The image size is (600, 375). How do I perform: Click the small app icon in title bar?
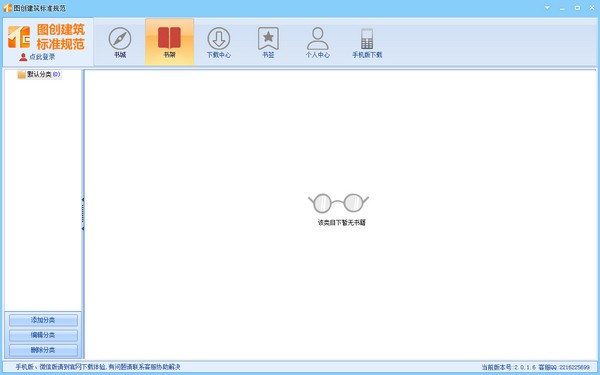pos(8,8)
